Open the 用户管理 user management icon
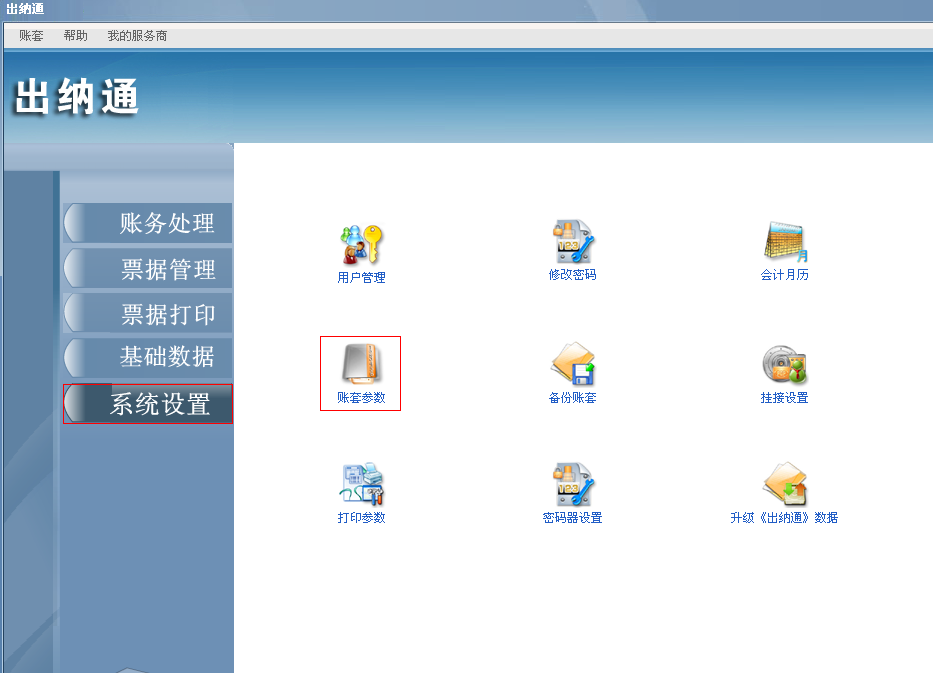This screenshot has width=933, height=673. click(362, 244)
